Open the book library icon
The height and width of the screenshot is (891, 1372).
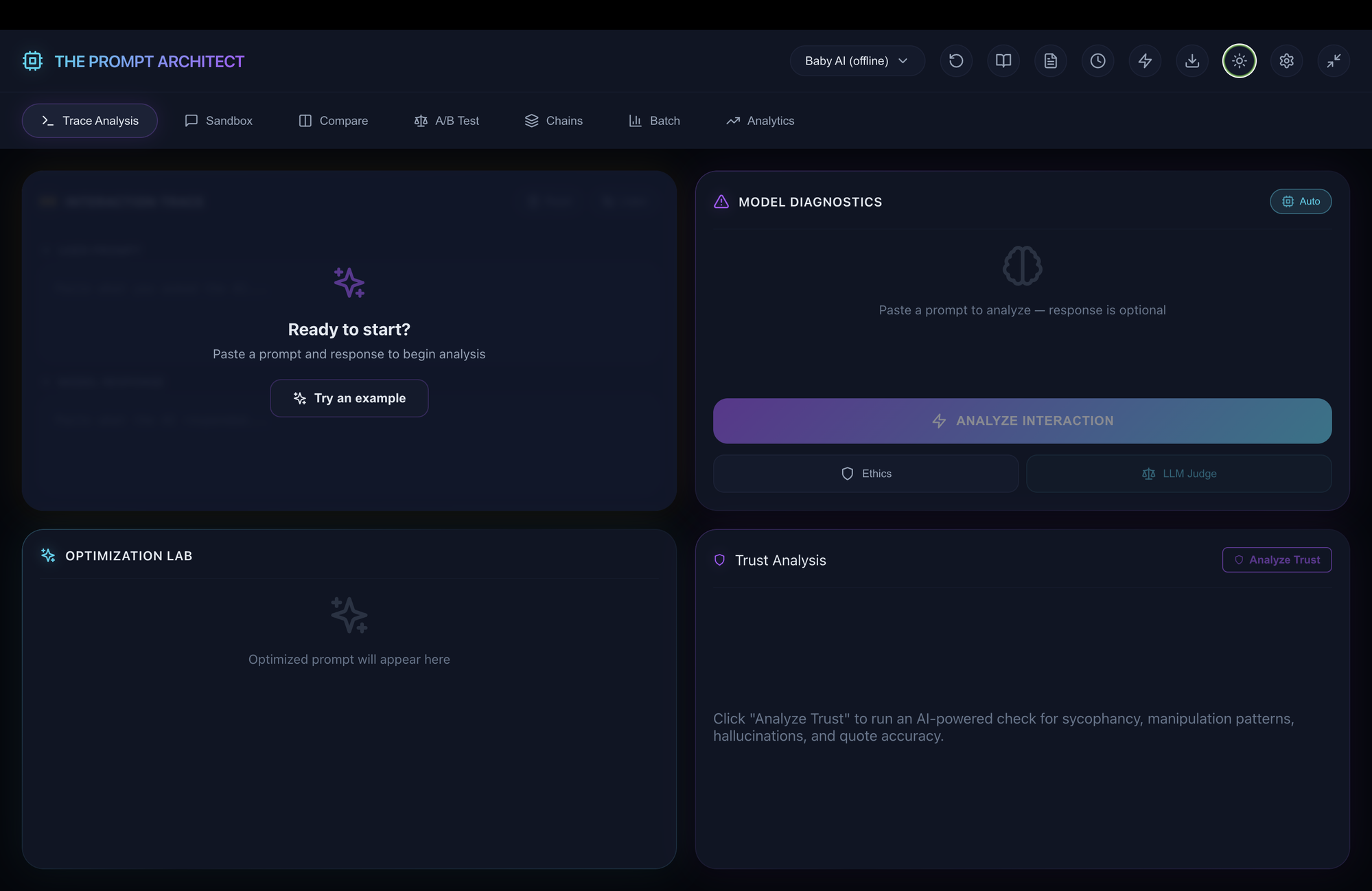[1003, 61]
